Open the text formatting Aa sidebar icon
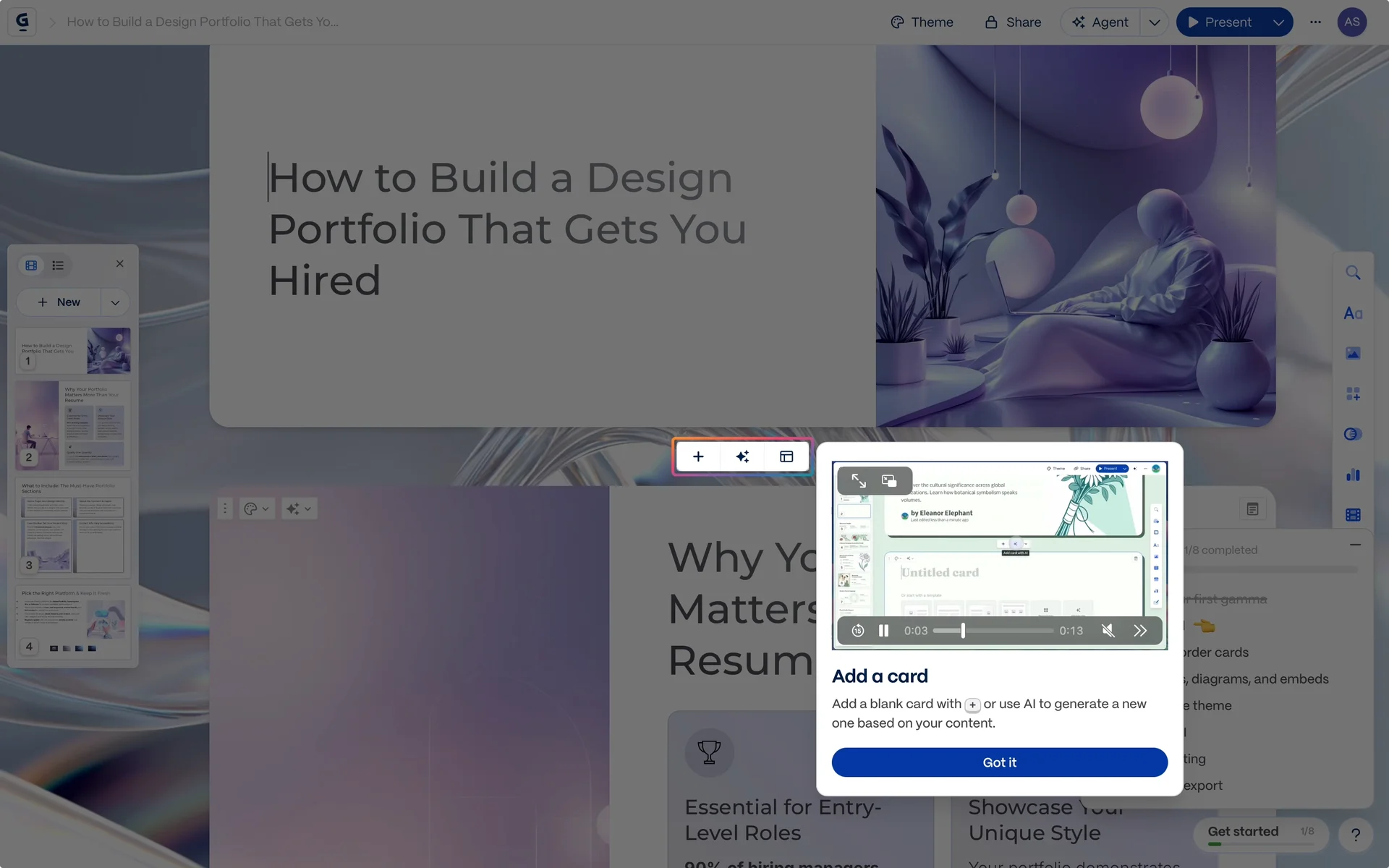Image resolution: width=1389 pixels, height=868 pixels. [1353, 313]
